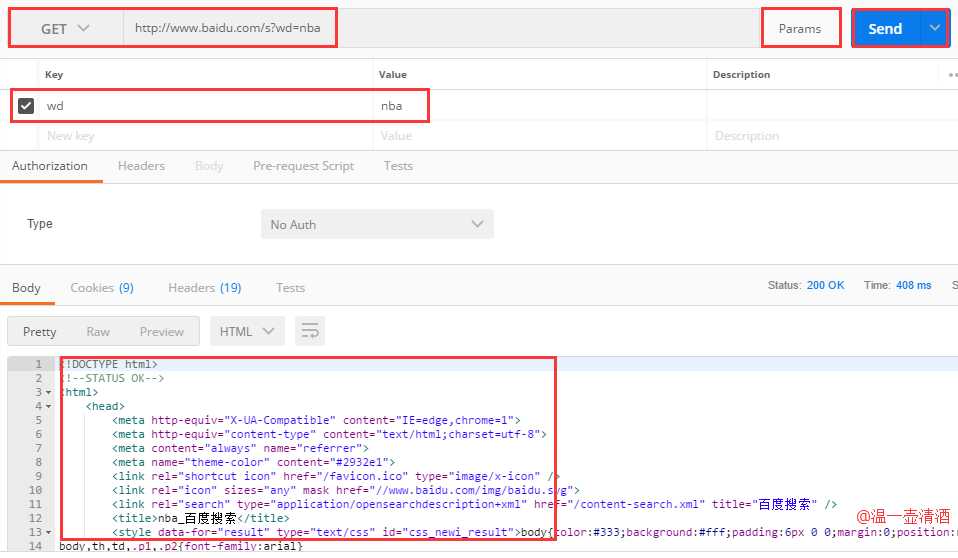The image size is (958, 558).
Task: Edit the wd key cell
Action: (x=207, y=106)
